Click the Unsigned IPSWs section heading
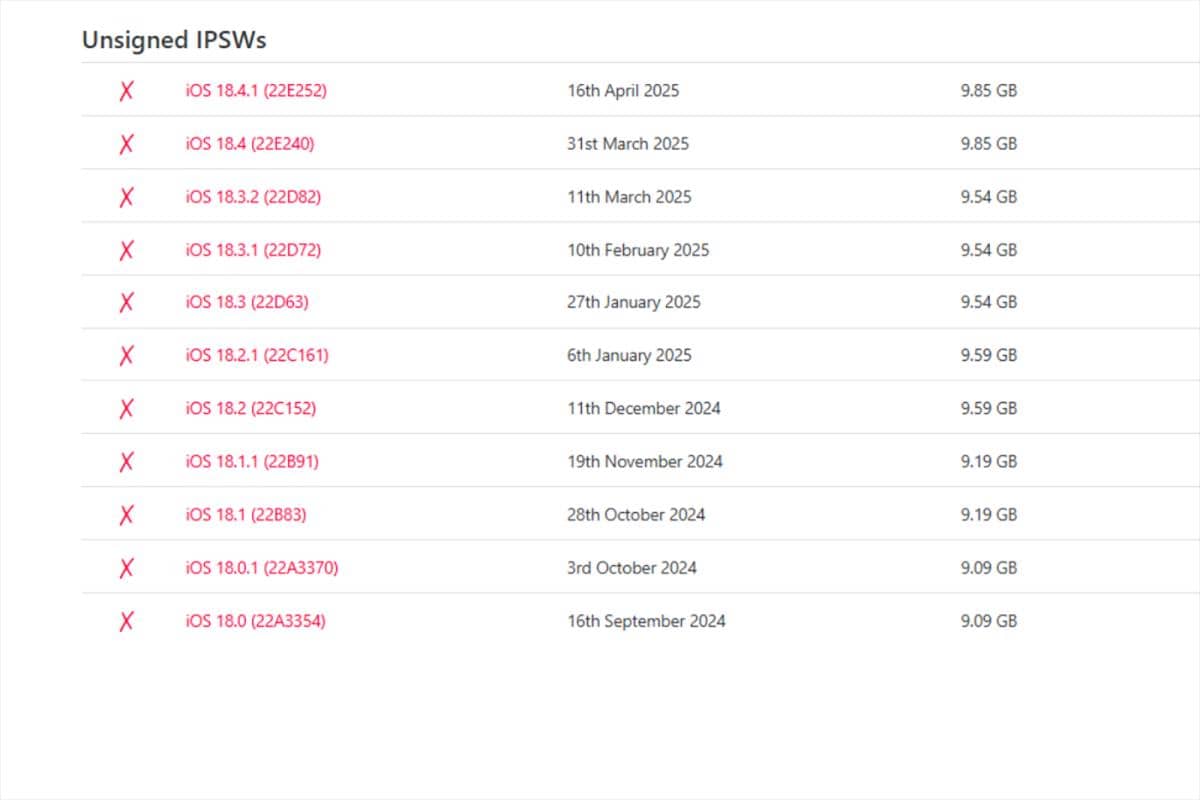The height and width of the screenshot is (800, 1200). (x=173, y=40)
